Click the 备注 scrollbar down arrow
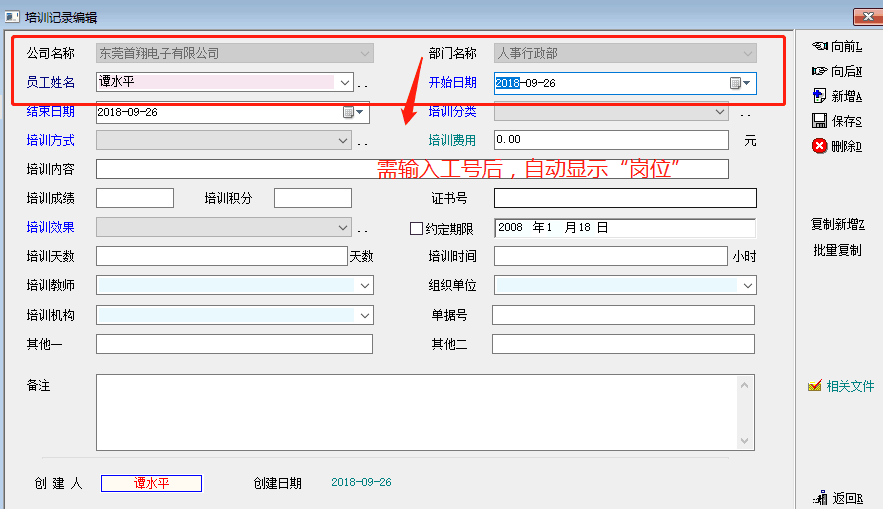883x509 pixels. click(x=746, y=441)
